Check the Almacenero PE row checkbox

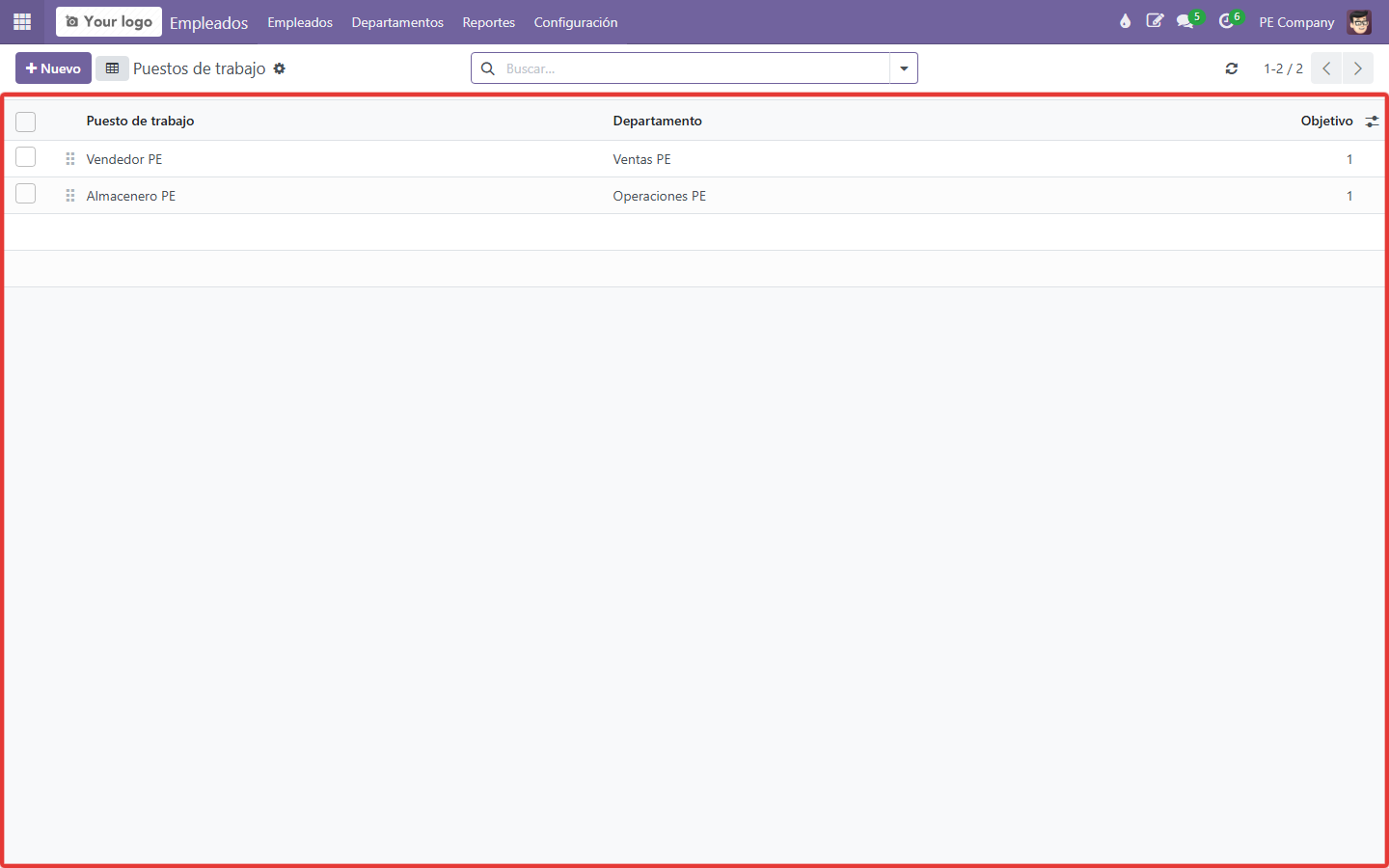click(x=26, y=194)
